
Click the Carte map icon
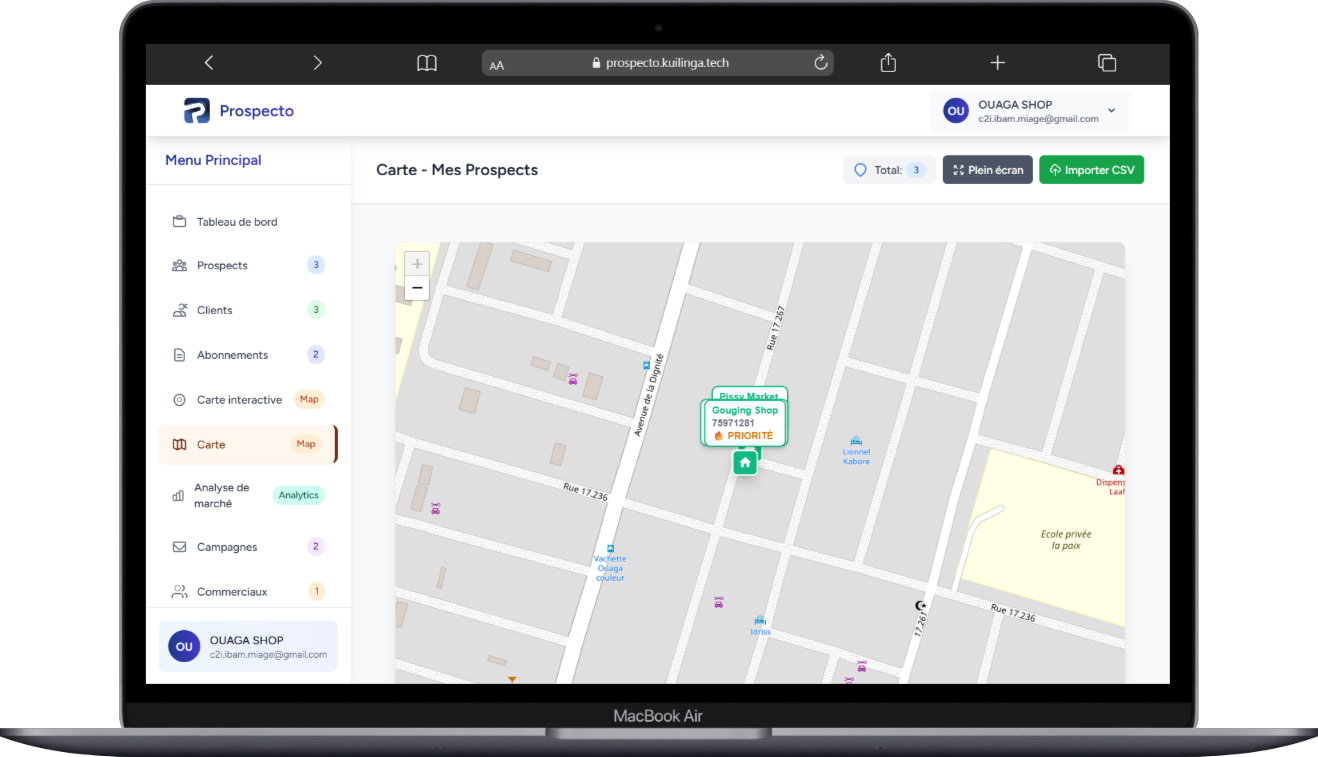[x=180, y=444]
